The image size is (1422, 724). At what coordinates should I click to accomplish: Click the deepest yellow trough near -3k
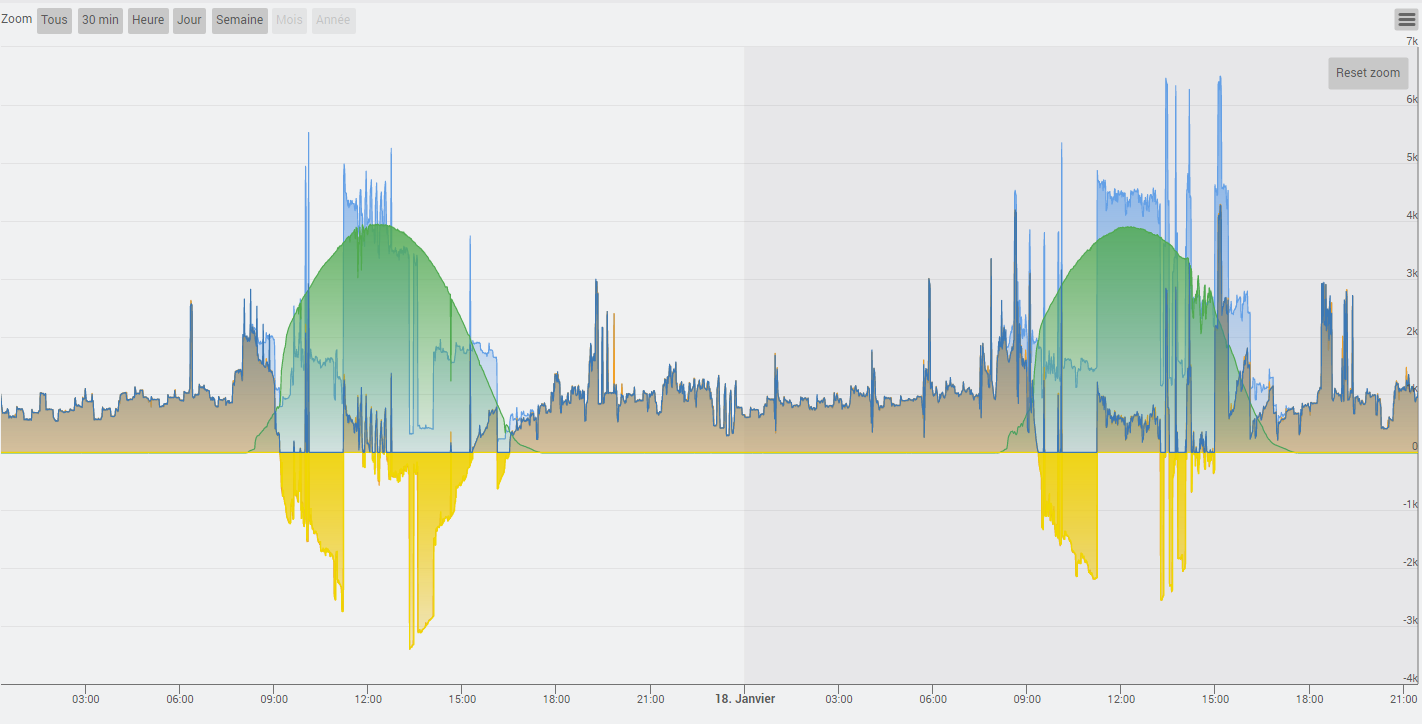(x=411, y=645)
